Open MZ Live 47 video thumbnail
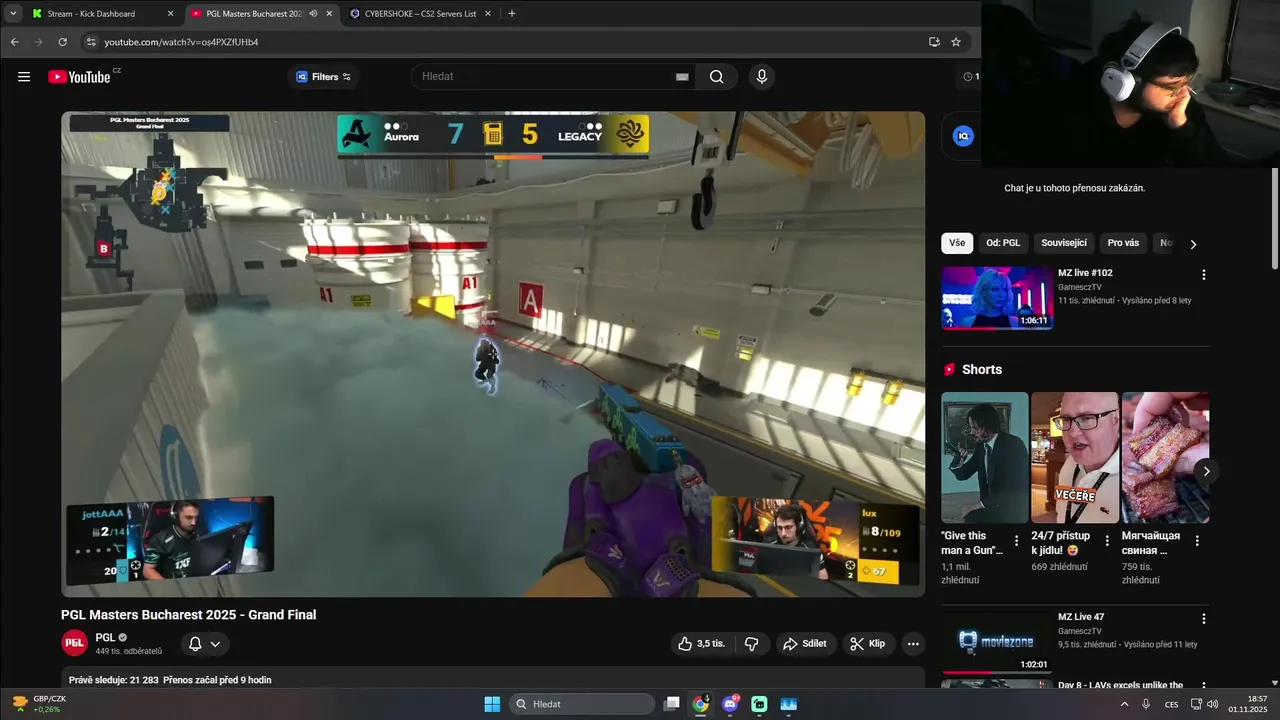The width and height of the screenshot is (1280, 720). [x=997, y=642]
